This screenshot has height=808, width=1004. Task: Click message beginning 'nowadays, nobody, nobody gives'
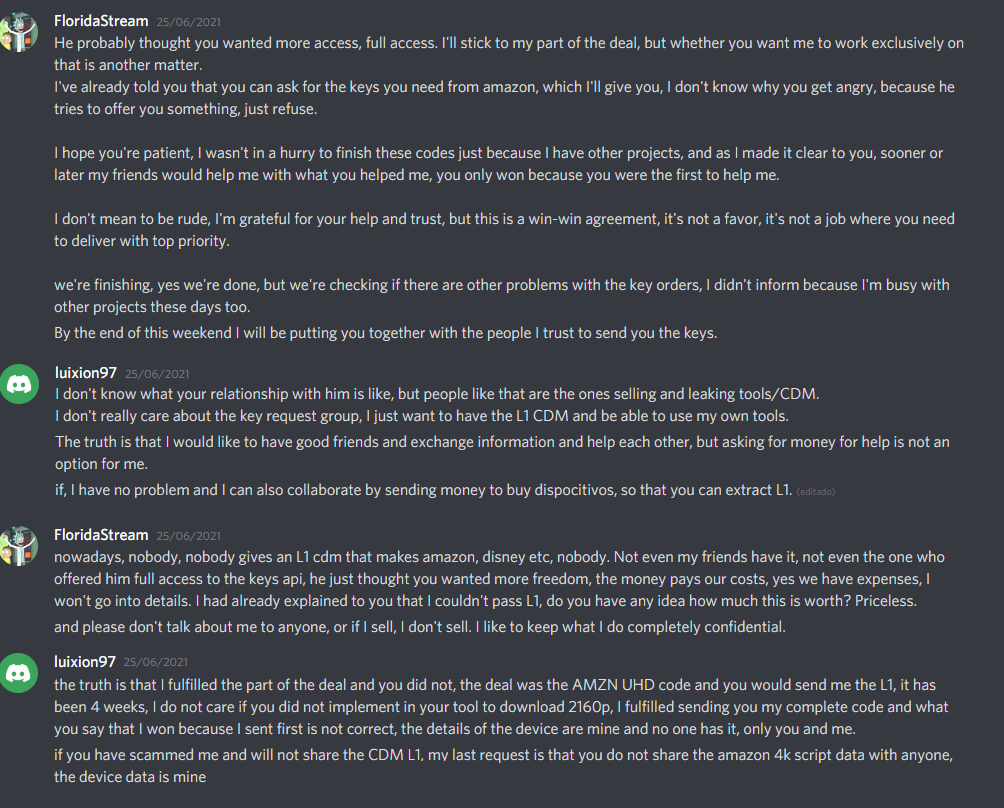click(x=499, y=579)
